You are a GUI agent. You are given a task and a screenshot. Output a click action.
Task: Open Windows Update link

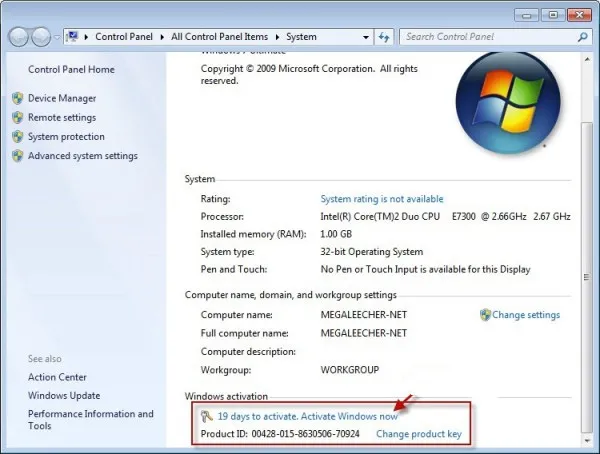point(64,395)
